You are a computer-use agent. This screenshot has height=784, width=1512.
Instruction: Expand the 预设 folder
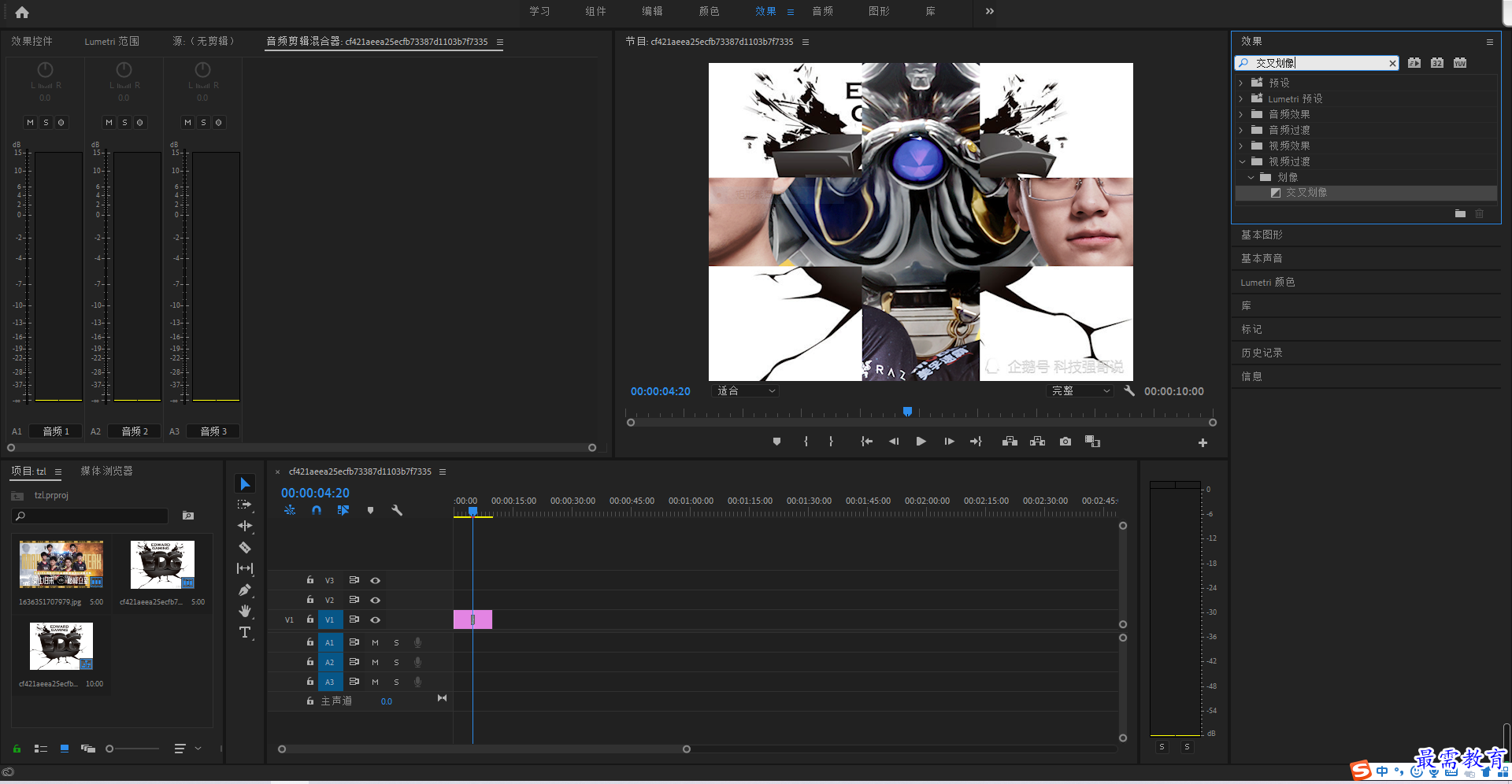(x=1241, y=83)
